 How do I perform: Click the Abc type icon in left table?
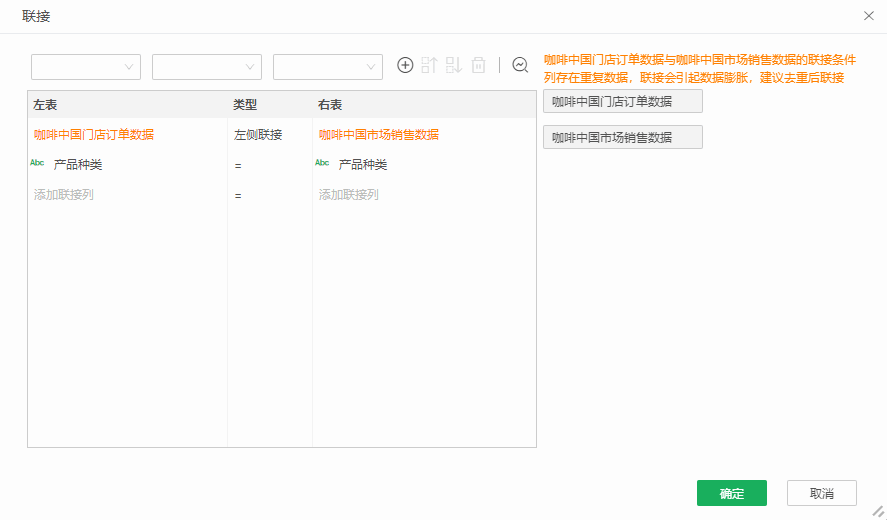(x=38, y=162)
